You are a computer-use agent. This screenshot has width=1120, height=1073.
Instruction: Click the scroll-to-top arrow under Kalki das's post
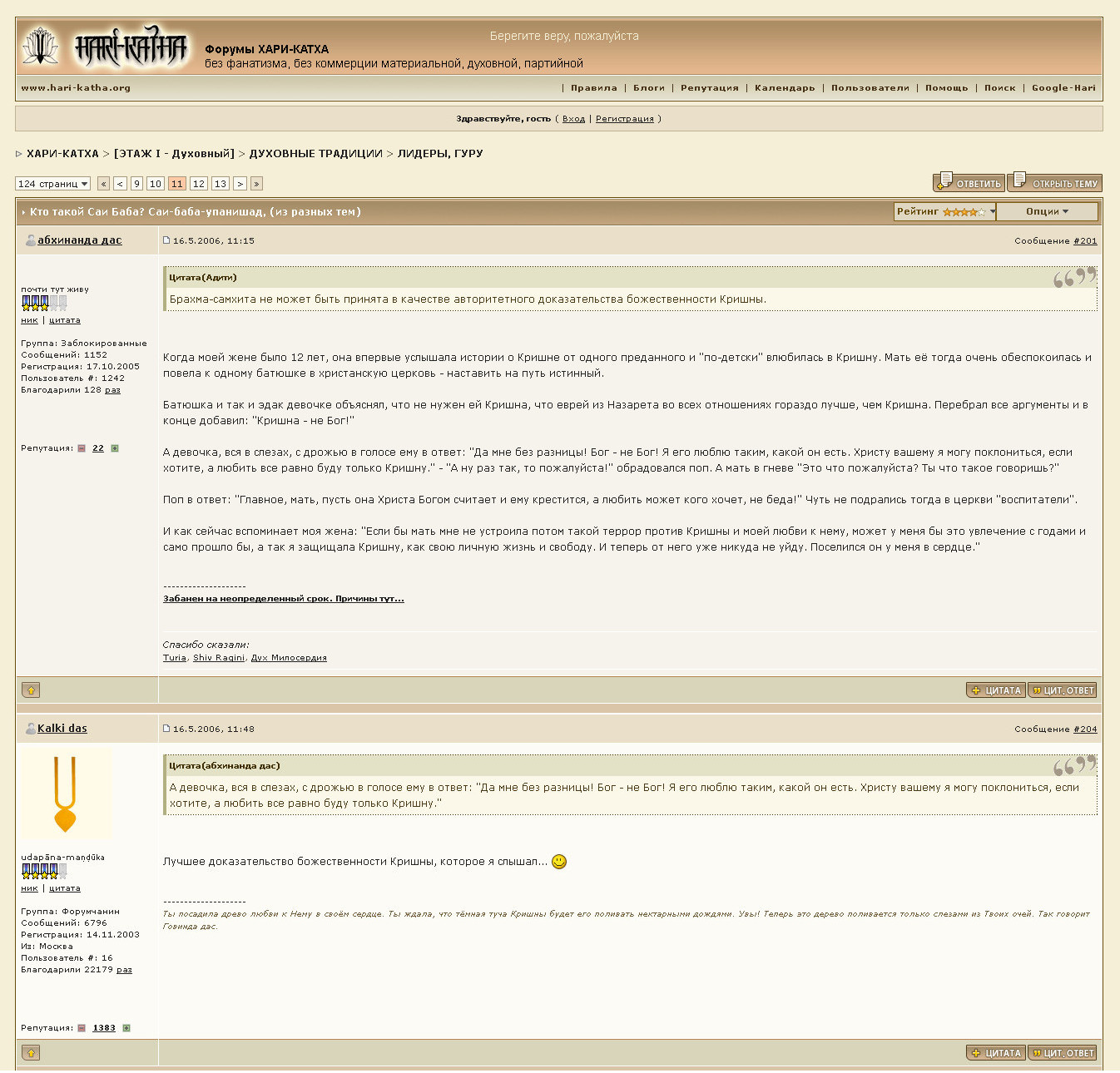31,1053
